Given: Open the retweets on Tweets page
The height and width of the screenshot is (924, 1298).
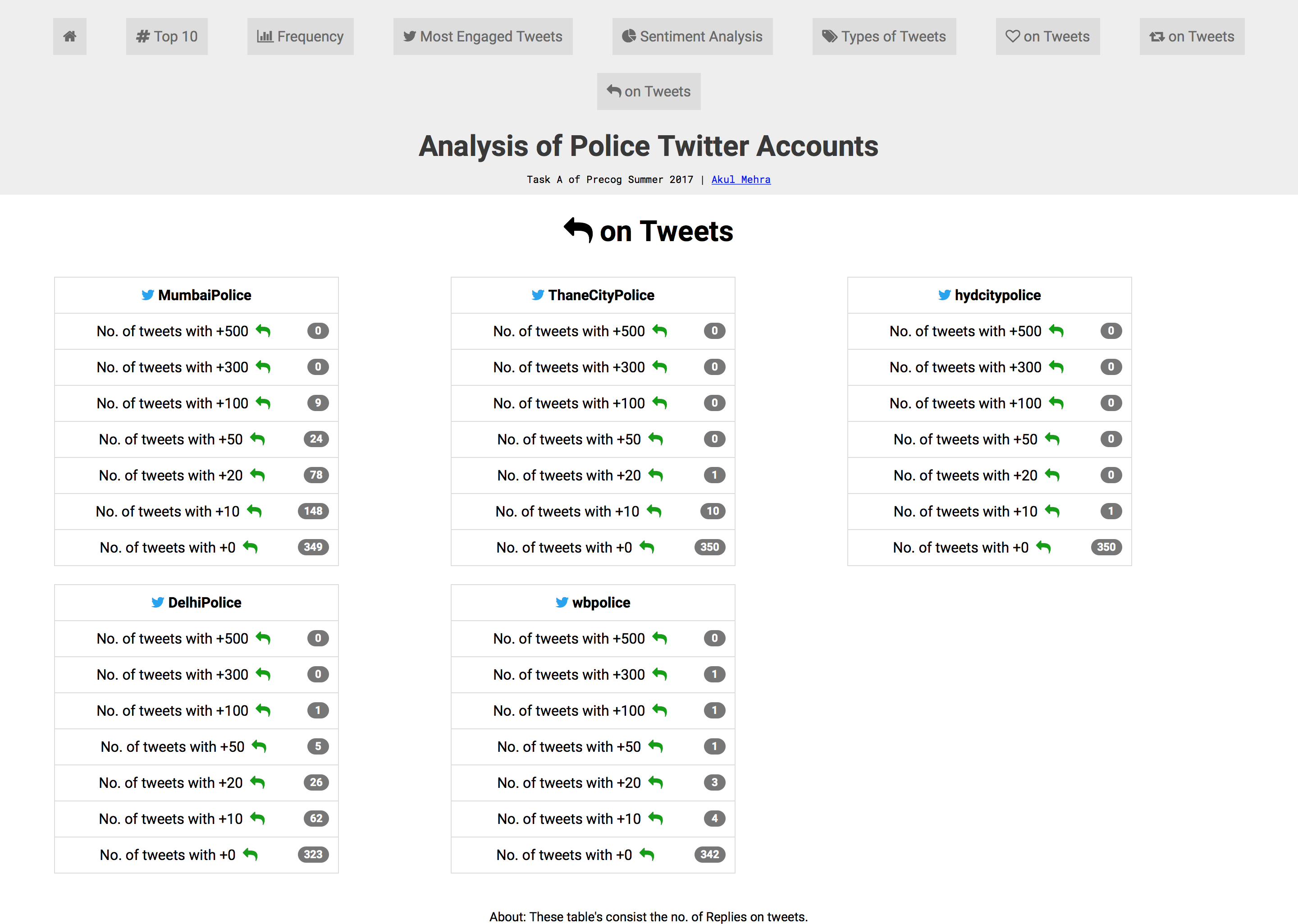Looking at the screenshot, I should pyautogui.click(x=1191, y=37).
